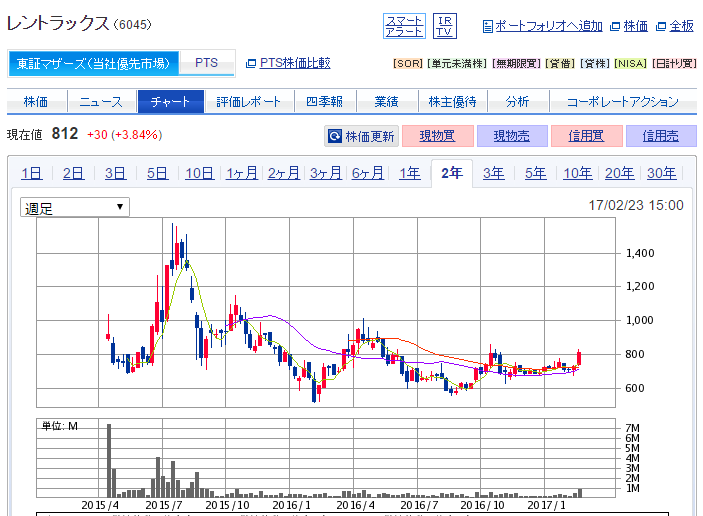Screen dimensions: 703x516
Task: Open the 株主優待 tab
Action: [x=452, y=102]
